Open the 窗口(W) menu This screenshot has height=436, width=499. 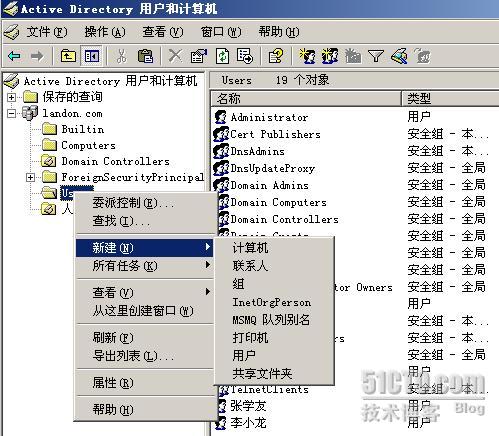(221, 32)
